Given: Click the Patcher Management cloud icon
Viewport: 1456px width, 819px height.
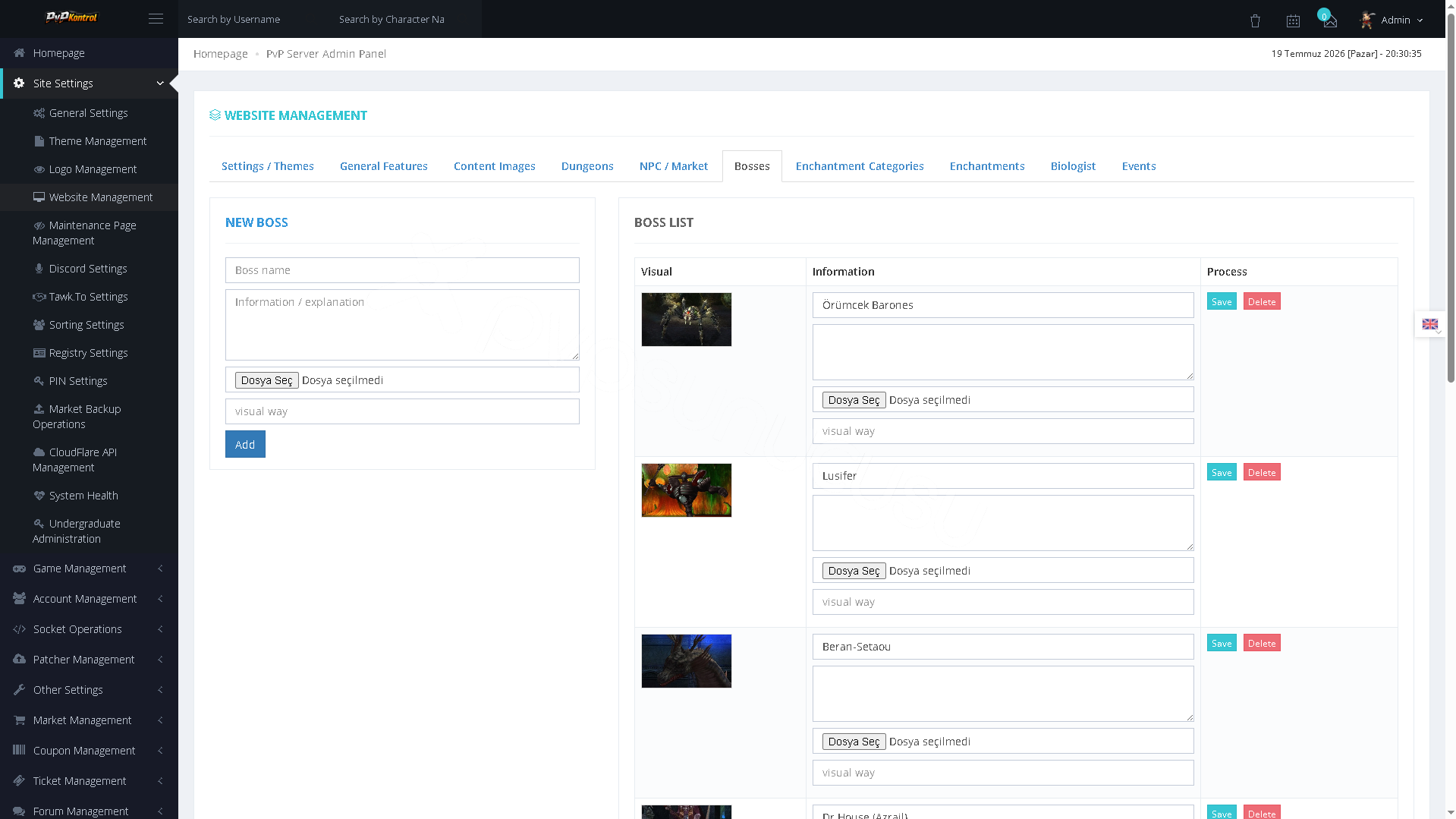Looking at the screenshot, I should (20, 660).
